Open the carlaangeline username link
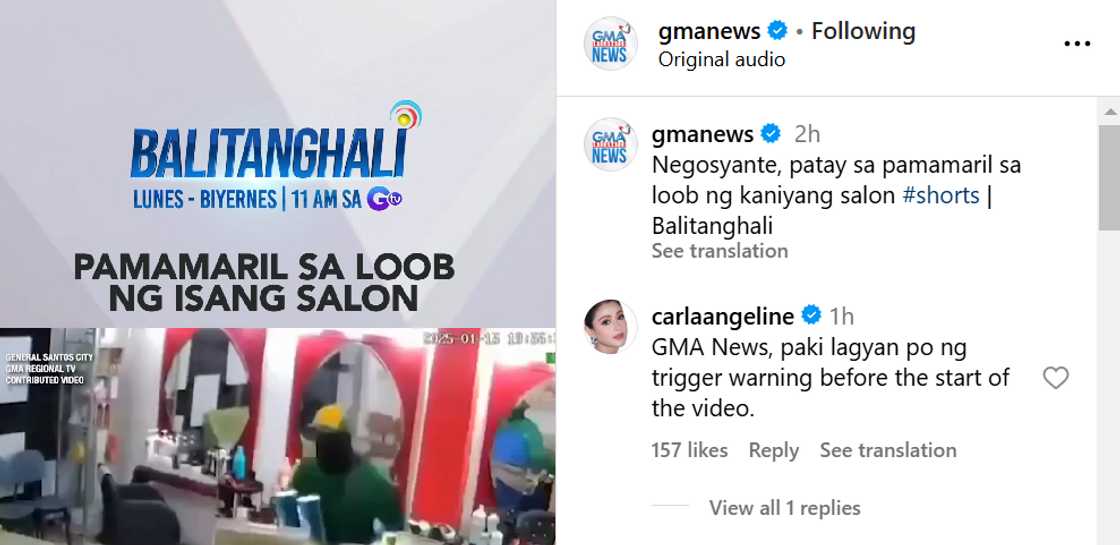Image resolution: width=1120 pixels, height=545 pixels. (x=723, y=316)
